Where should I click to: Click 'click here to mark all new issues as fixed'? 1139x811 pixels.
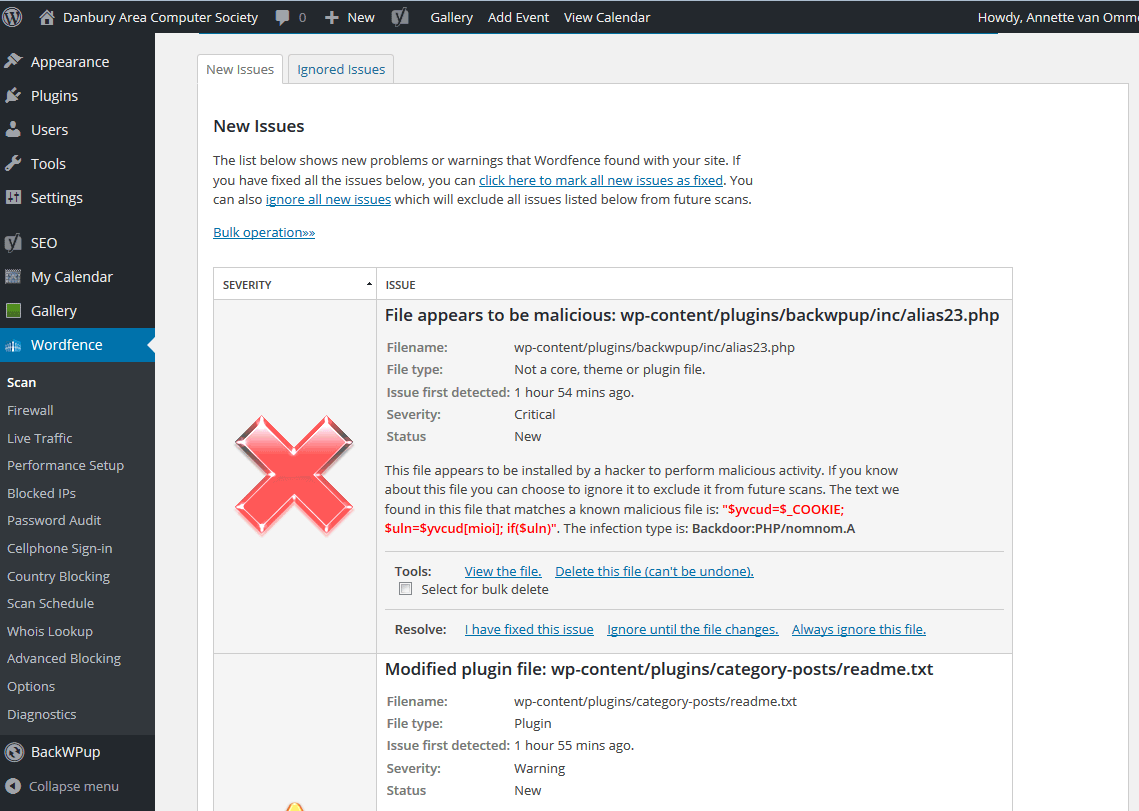[601, 180]
